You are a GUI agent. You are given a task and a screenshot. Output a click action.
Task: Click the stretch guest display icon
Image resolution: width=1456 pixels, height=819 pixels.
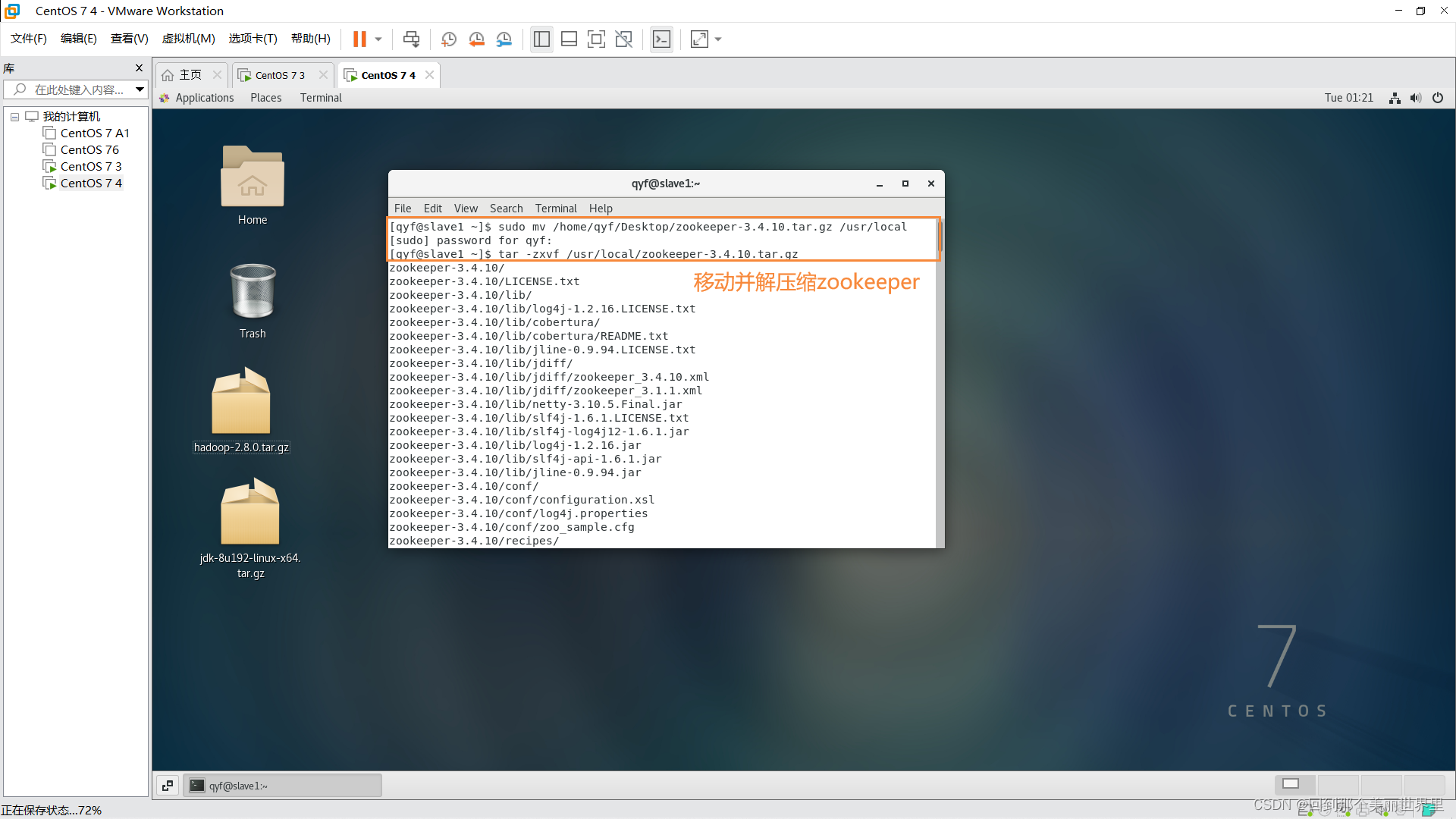coord(699,39)
